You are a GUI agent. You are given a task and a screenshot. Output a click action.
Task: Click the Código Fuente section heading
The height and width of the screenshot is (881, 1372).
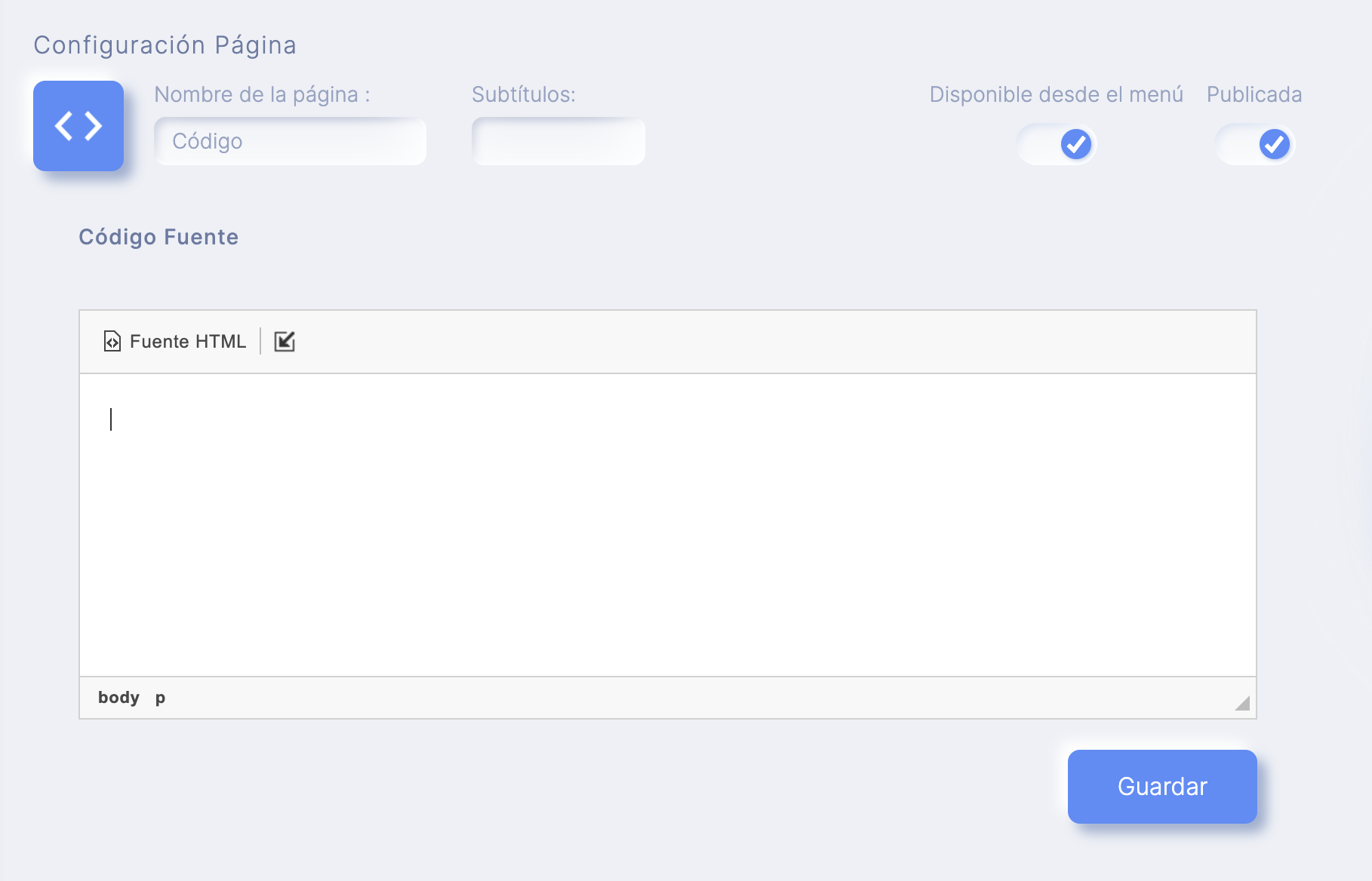[x=158, y=237]
